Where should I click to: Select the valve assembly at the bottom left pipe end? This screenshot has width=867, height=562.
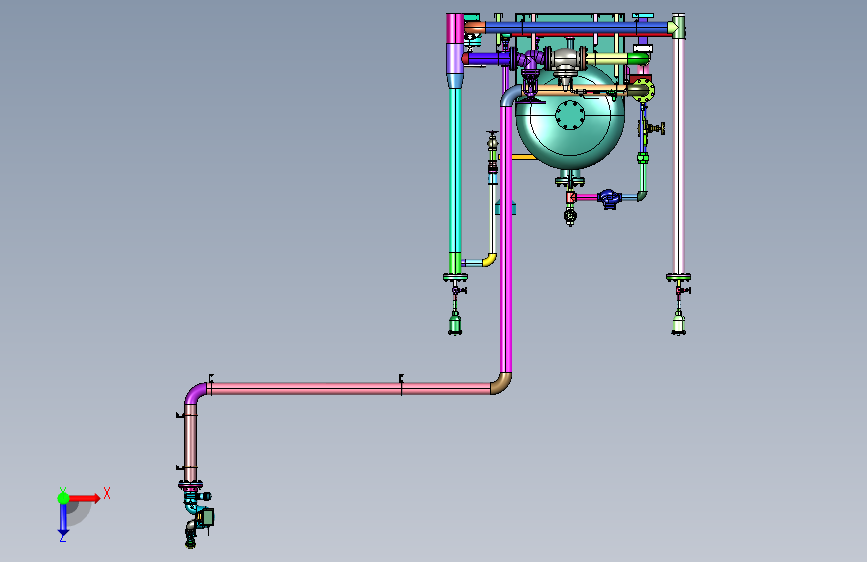tap(197, 514)
